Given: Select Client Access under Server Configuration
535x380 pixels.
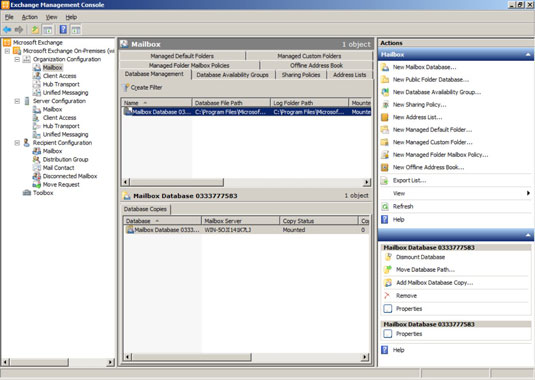Looking at the screenshot, I should [x=59, y=118].
